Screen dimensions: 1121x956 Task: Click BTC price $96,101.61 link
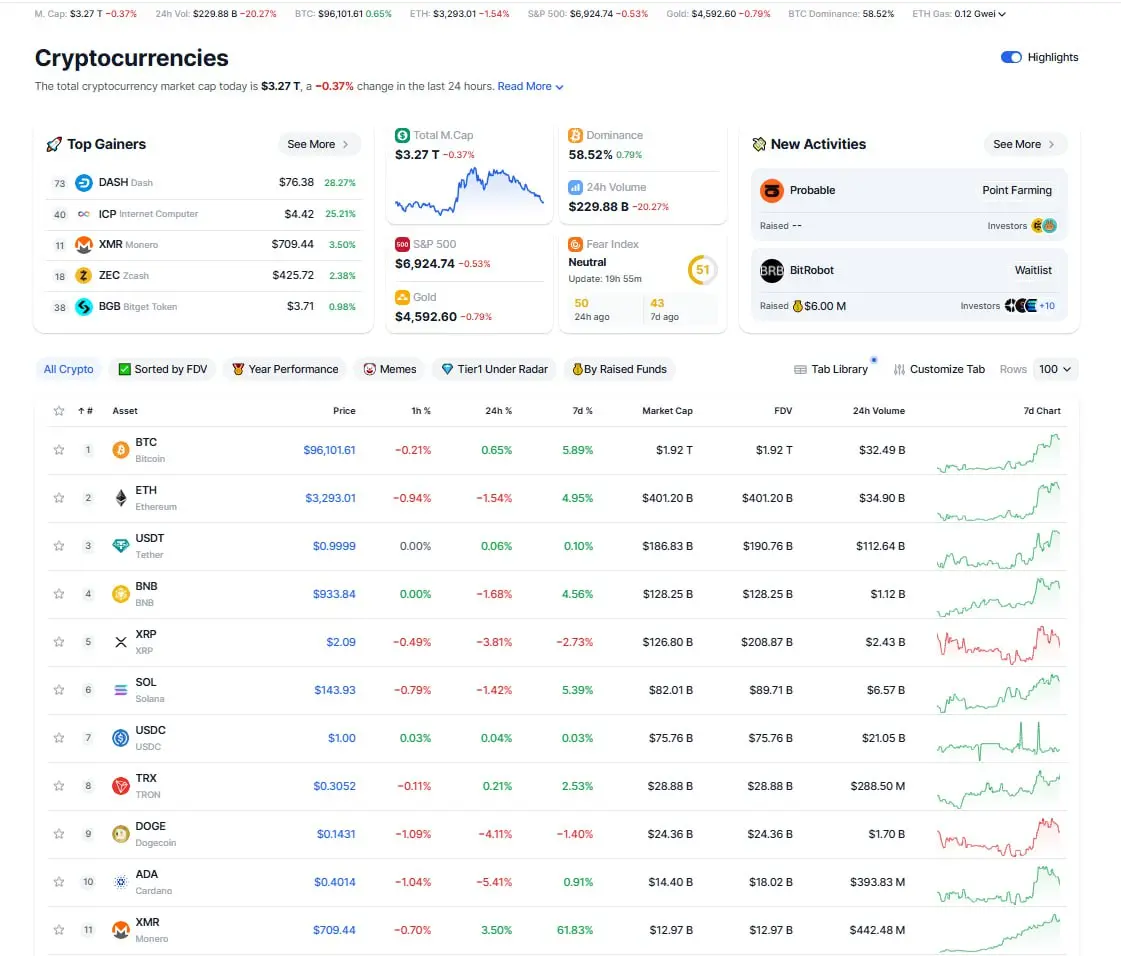(x=329, y=450)
